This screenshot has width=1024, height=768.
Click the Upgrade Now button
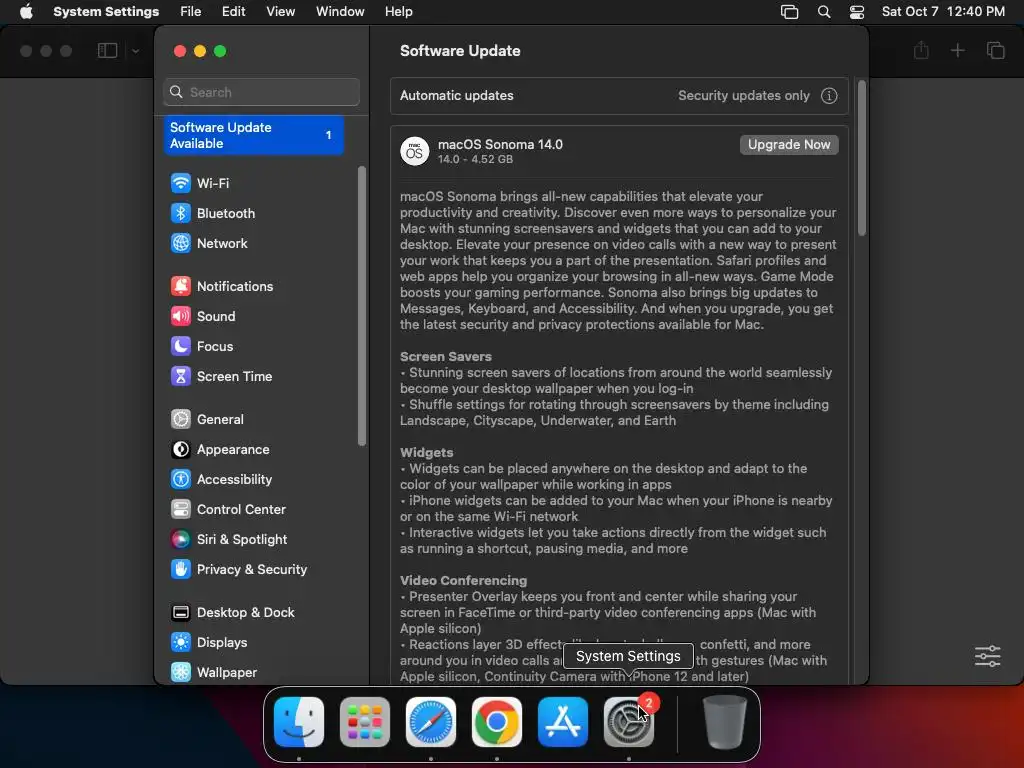(x=789, y=144)
